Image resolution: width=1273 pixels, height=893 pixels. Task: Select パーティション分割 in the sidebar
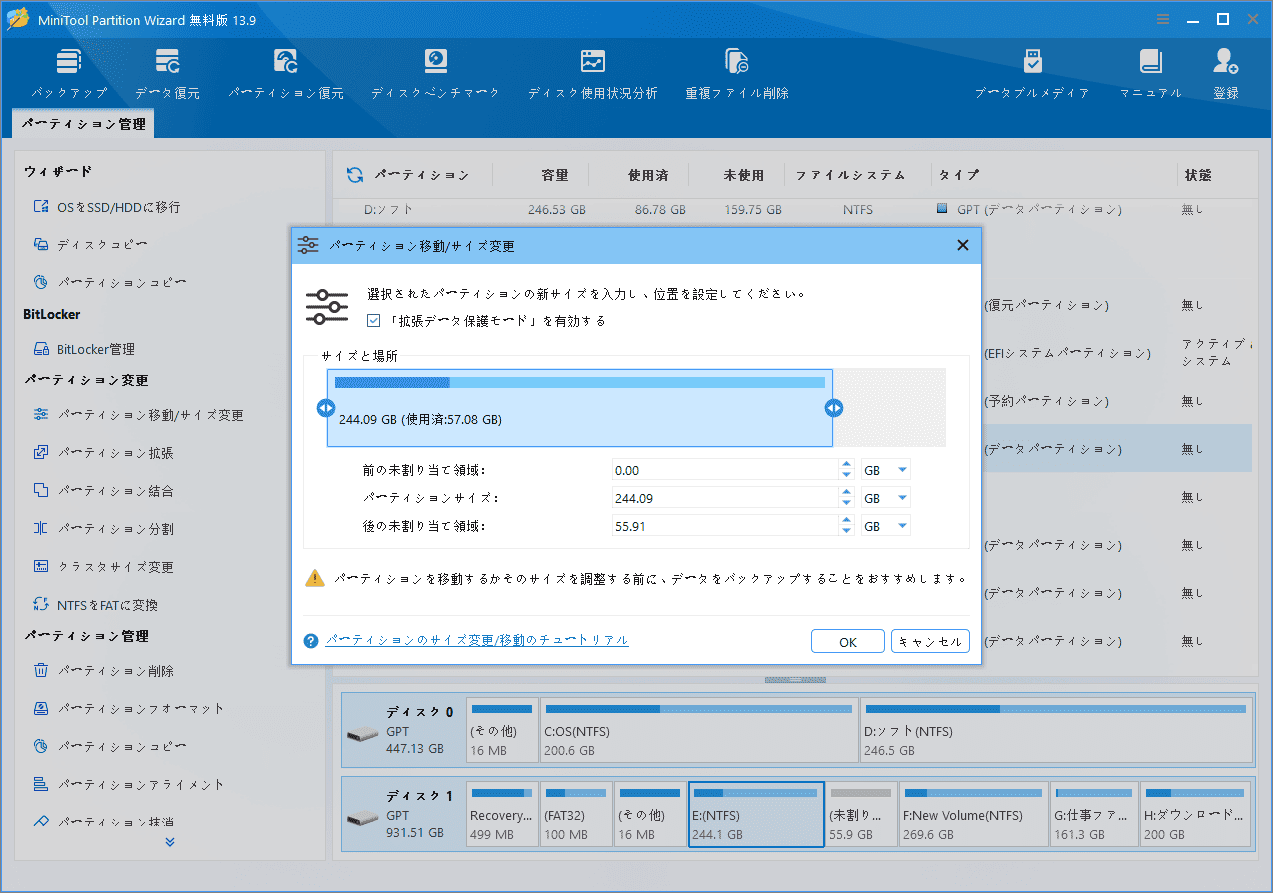click(x=103, y=529)
